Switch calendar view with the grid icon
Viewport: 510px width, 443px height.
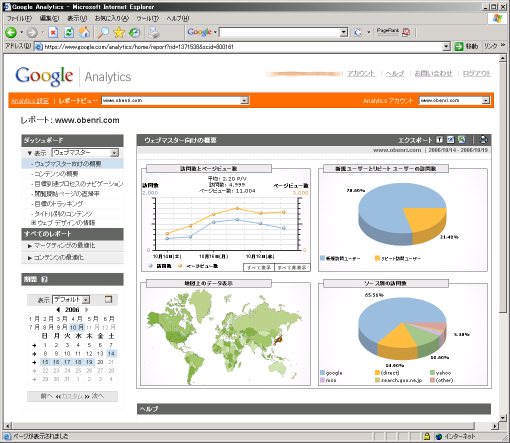108,299
